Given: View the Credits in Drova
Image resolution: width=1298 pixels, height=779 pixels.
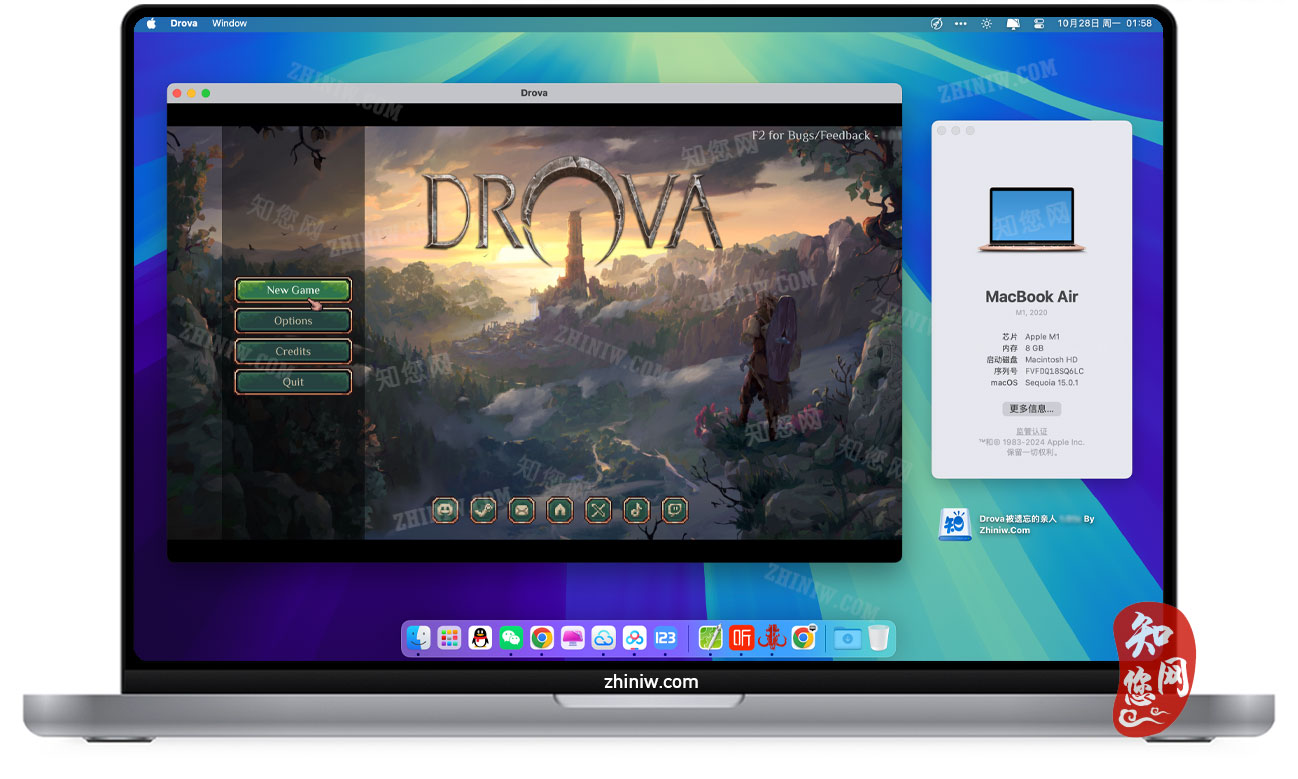Looking at the screenshot, I should click(x=293, y=351).
